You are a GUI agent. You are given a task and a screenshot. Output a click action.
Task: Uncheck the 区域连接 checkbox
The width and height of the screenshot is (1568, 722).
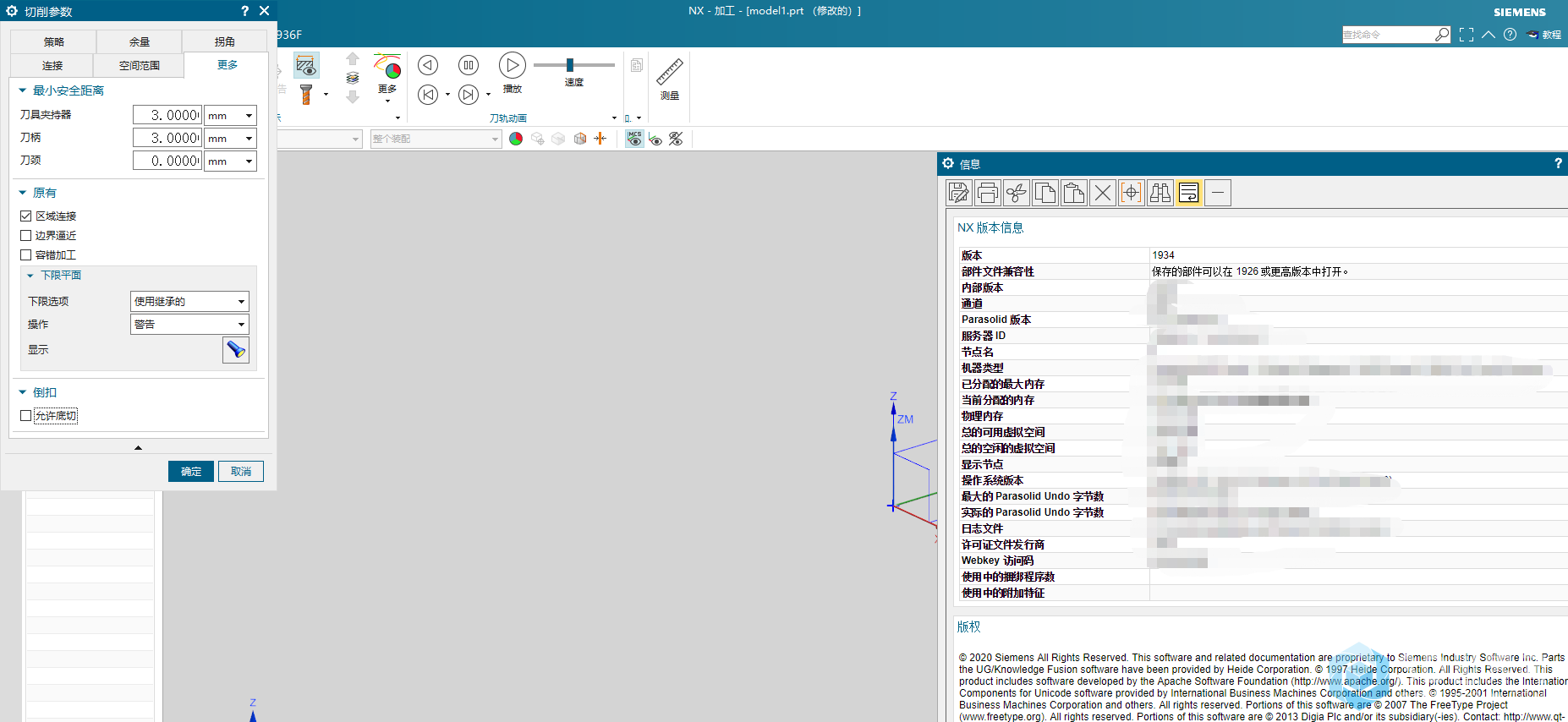tap(26, 216)
